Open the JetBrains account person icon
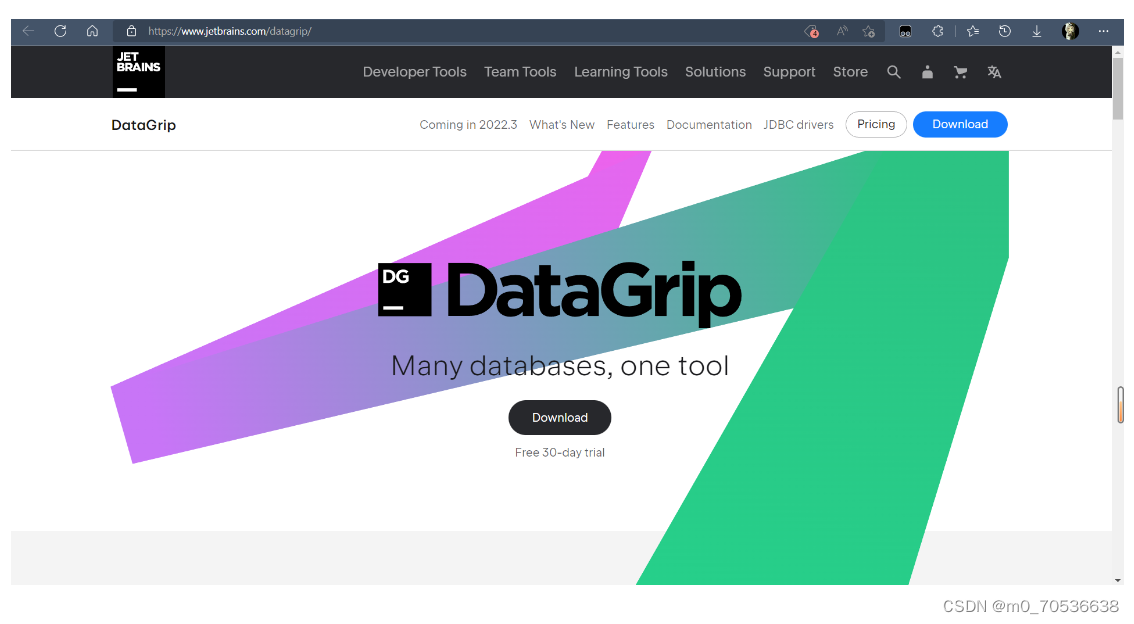 [927, 72]
